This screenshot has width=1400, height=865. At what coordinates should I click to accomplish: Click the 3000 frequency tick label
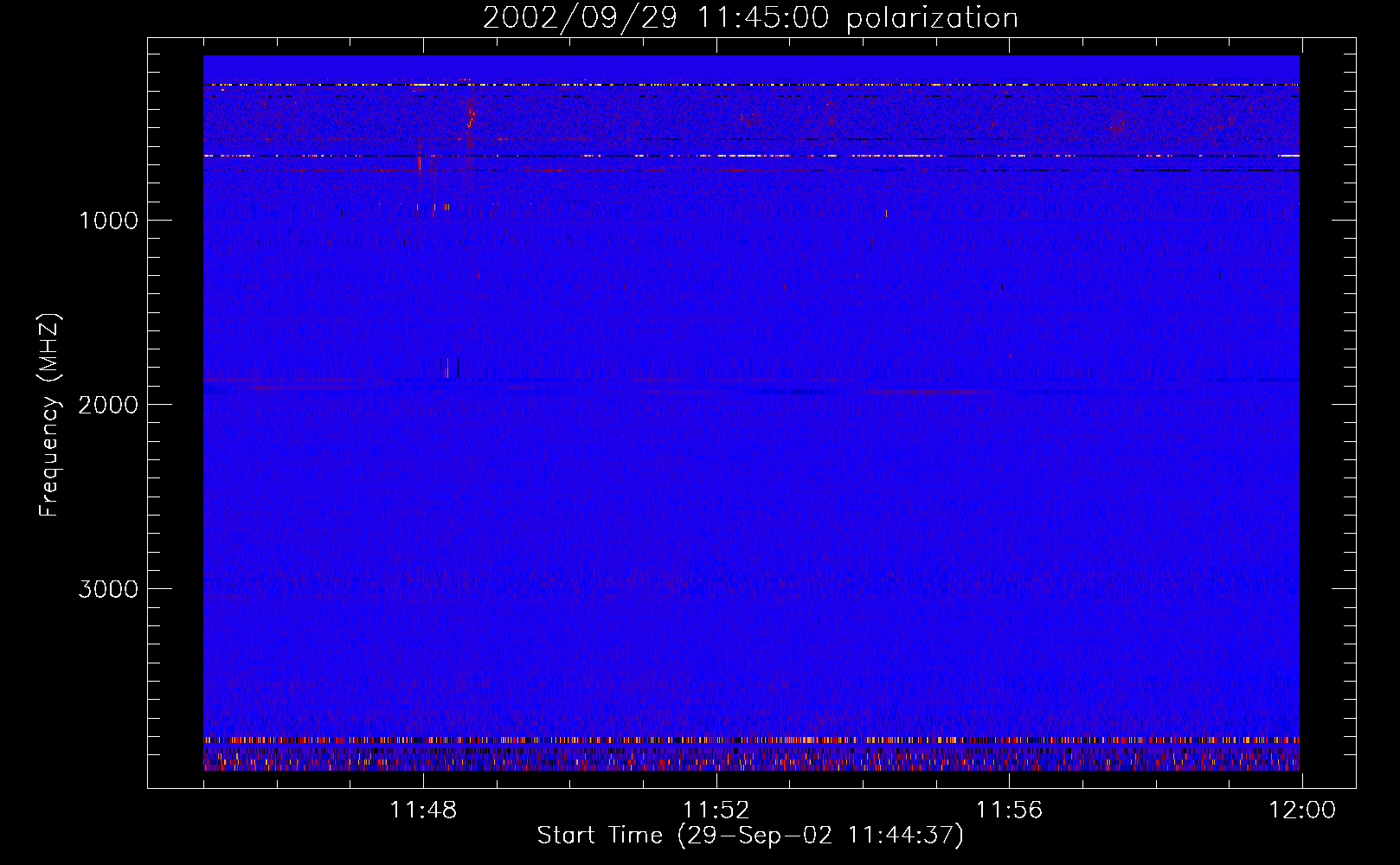tap(108, 589)
